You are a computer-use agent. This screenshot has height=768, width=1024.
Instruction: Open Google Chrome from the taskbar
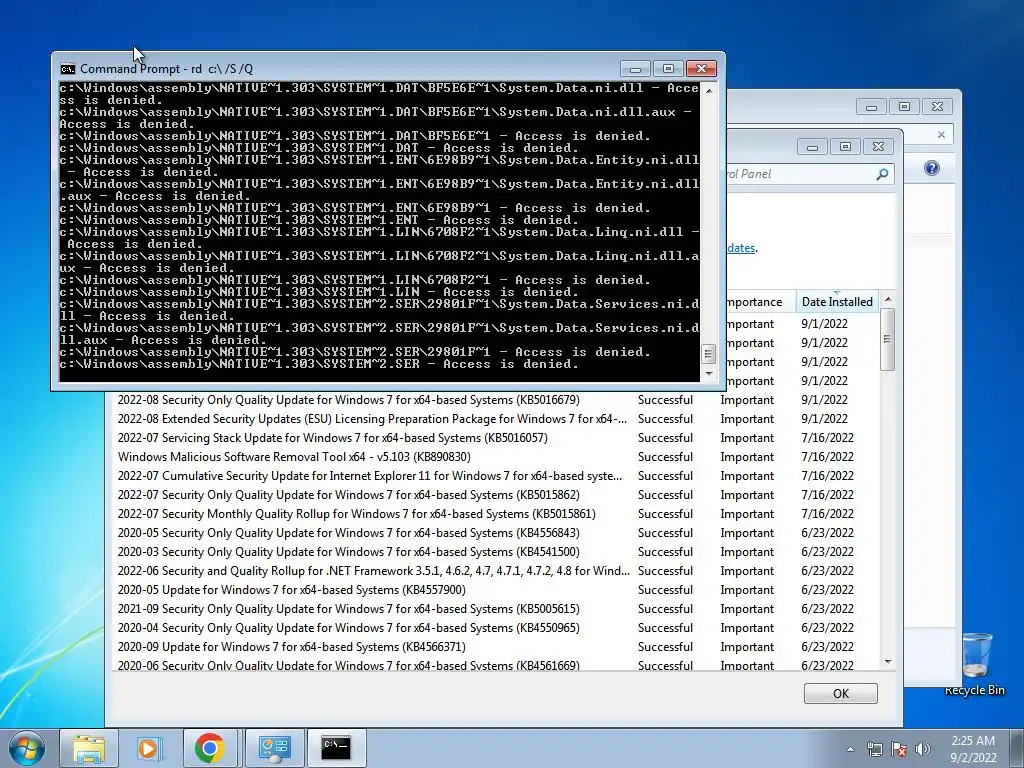(210, 748)
